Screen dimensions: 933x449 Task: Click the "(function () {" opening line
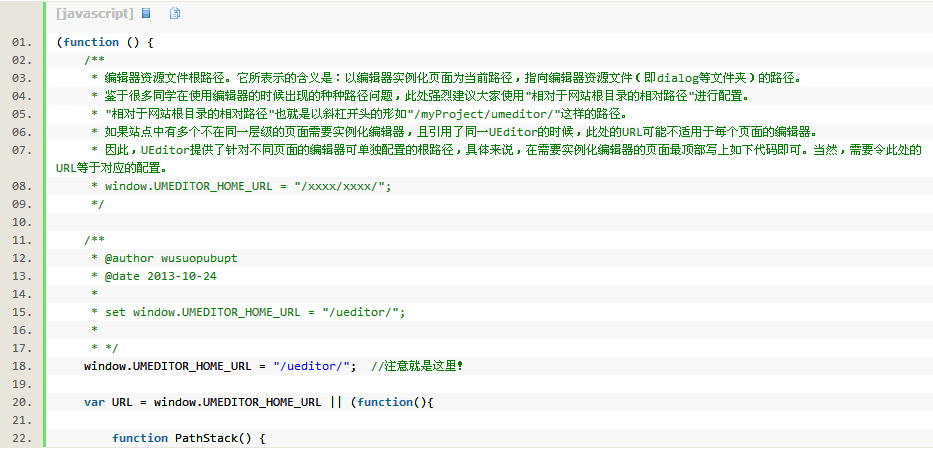[x=105, y=43]
